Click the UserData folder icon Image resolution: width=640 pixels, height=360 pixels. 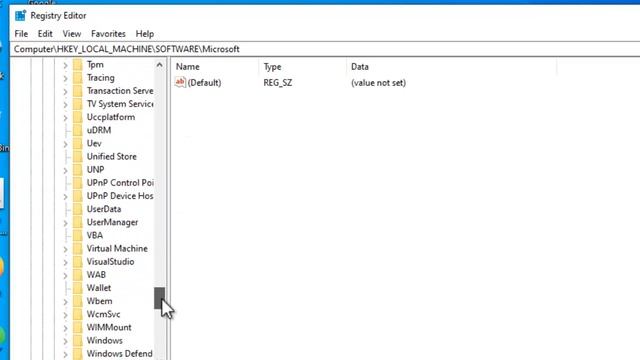(78, 209)
